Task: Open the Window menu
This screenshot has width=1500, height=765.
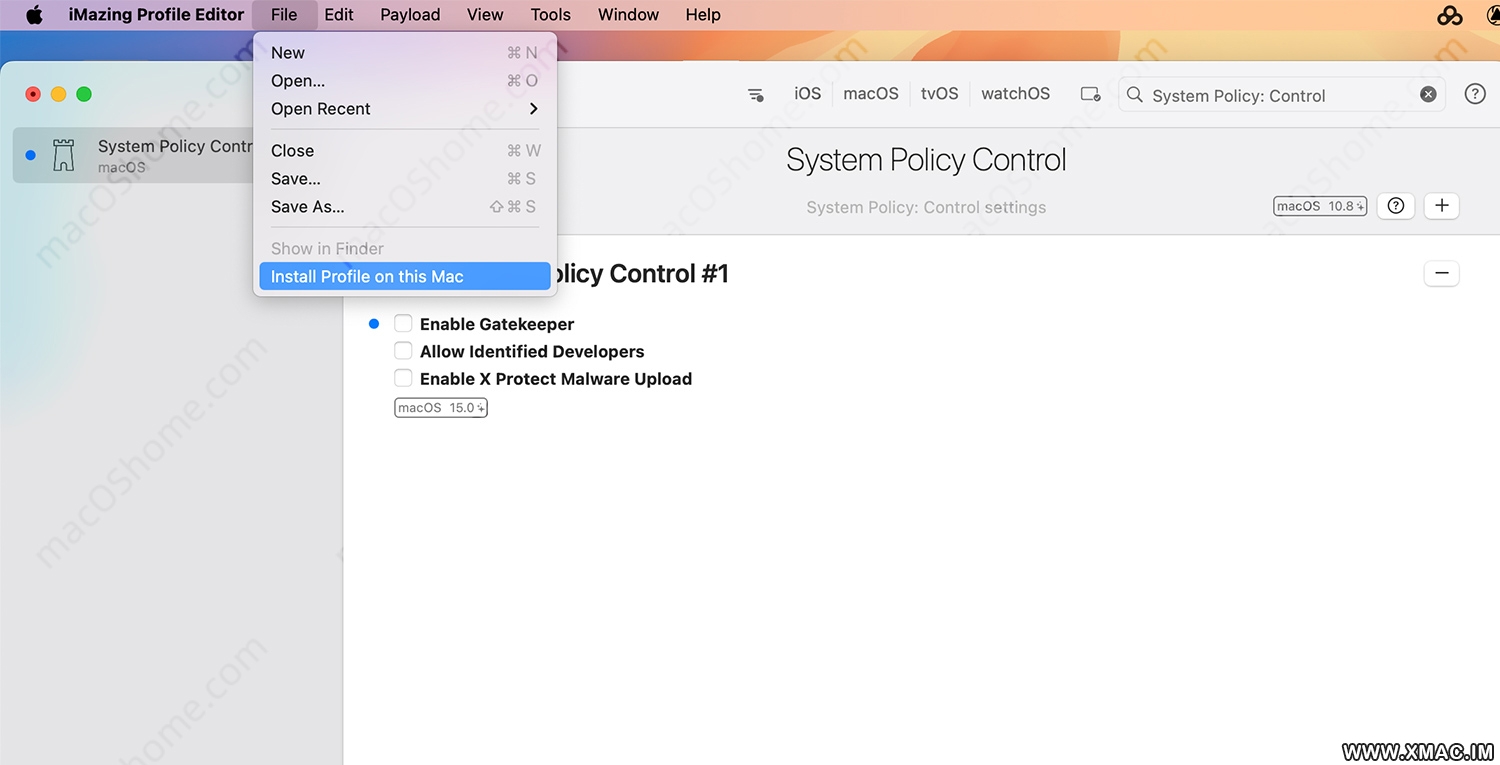Action: point(628,15)
